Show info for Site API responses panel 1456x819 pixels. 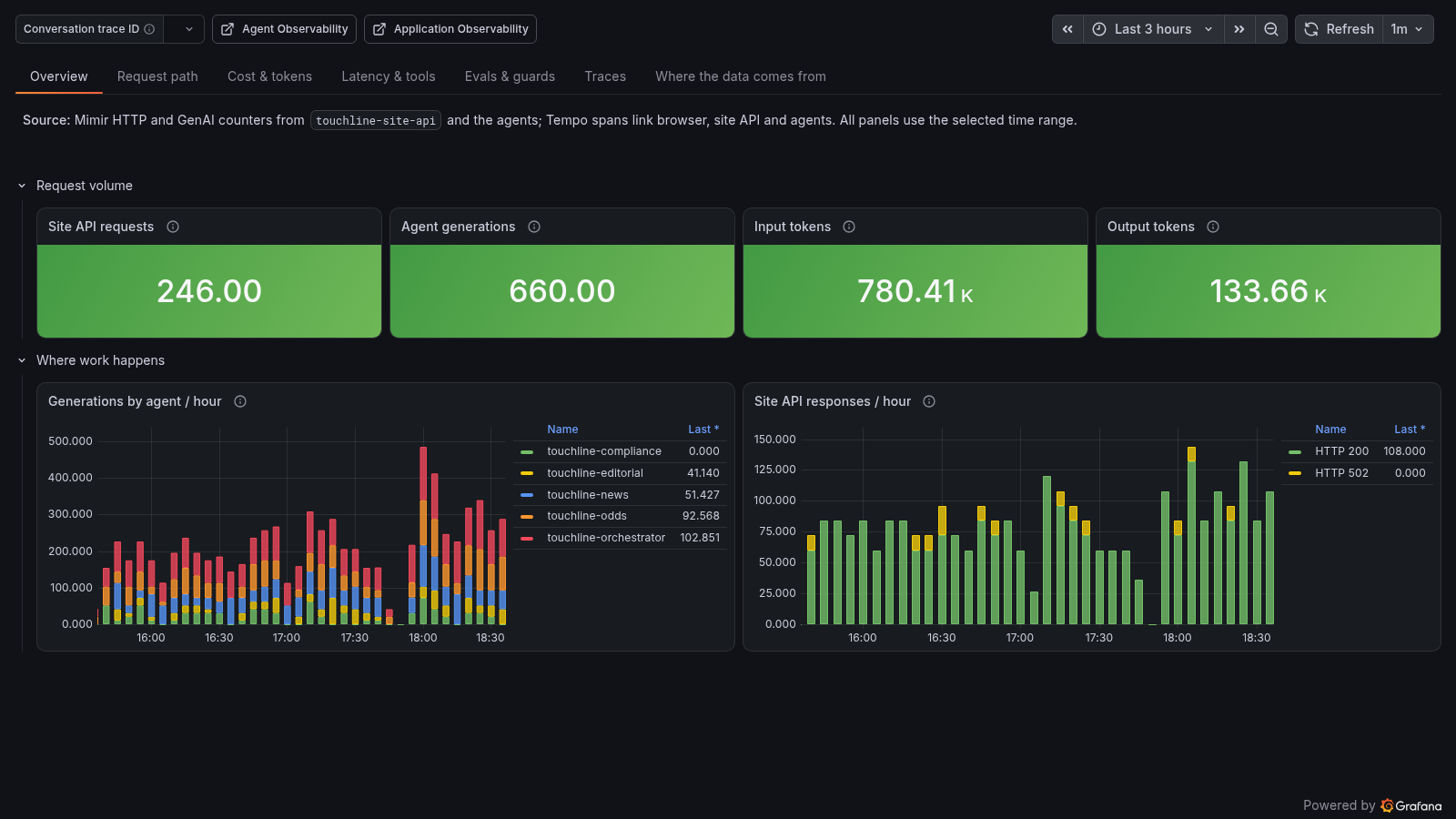(929, 401)
